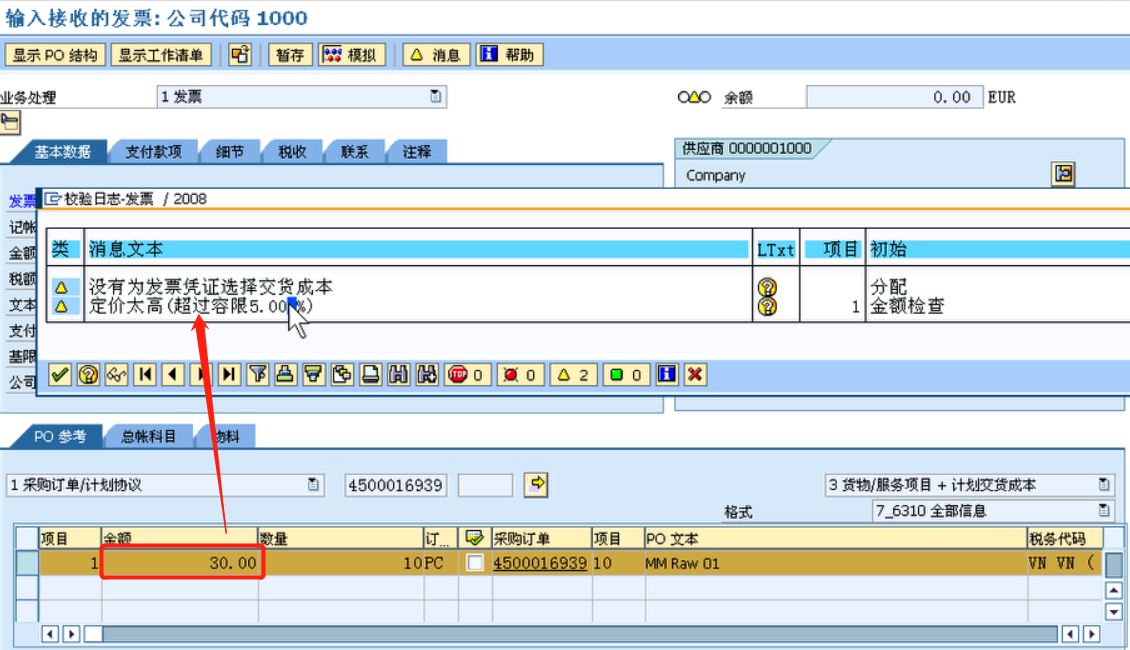Click the yellow adopt arrow beside the PO number field

(x=537, y=484)
